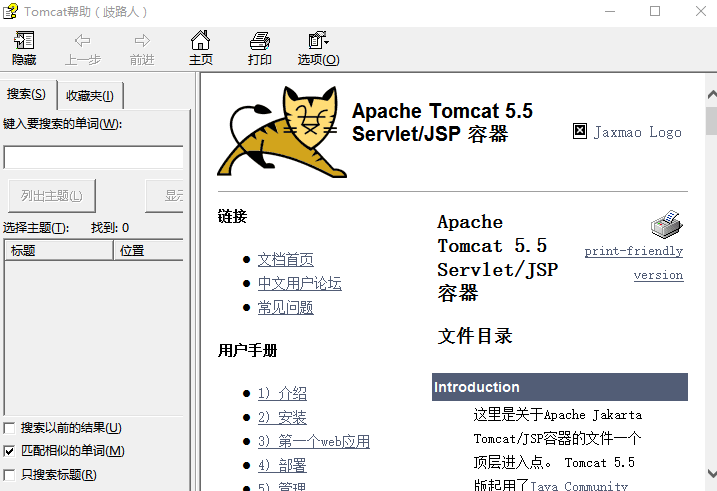717x491 pixels.
Task: Click in the search keyword input field
Action: tap(93, 158)
